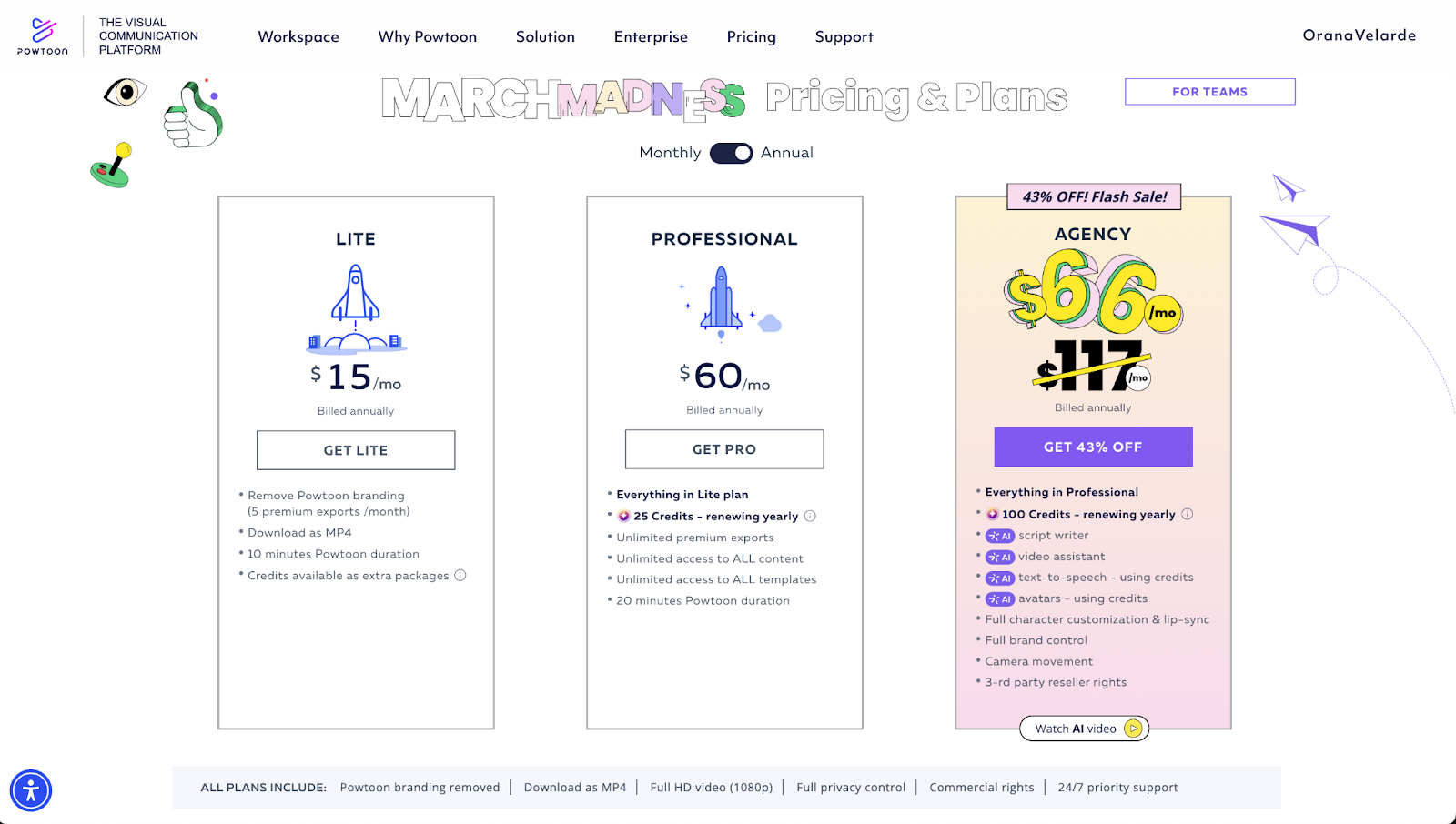
Task: Click info icon beside 100 Credits
Action: click(x=1188, y=514)
